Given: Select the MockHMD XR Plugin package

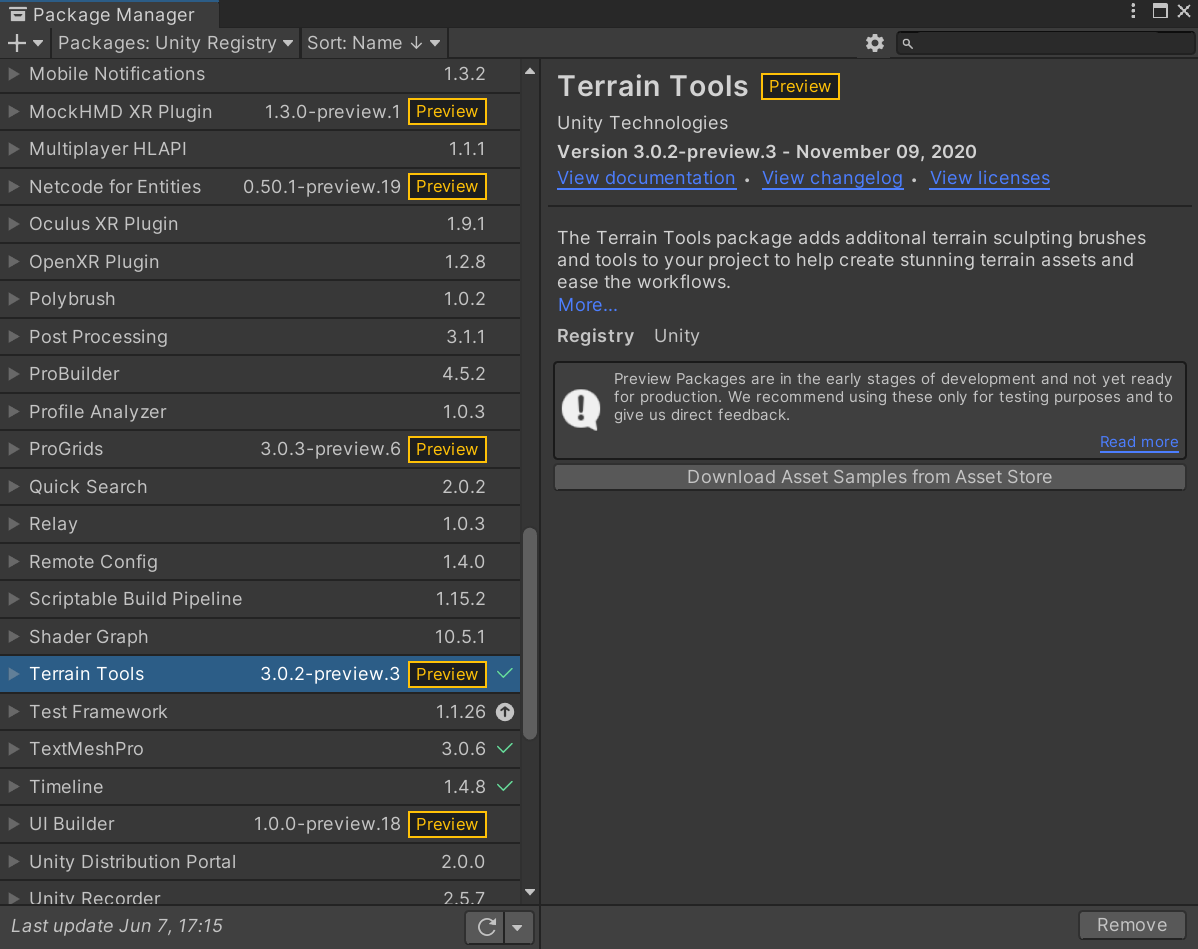Looking at the screenshot, I should tap(260, 112).
